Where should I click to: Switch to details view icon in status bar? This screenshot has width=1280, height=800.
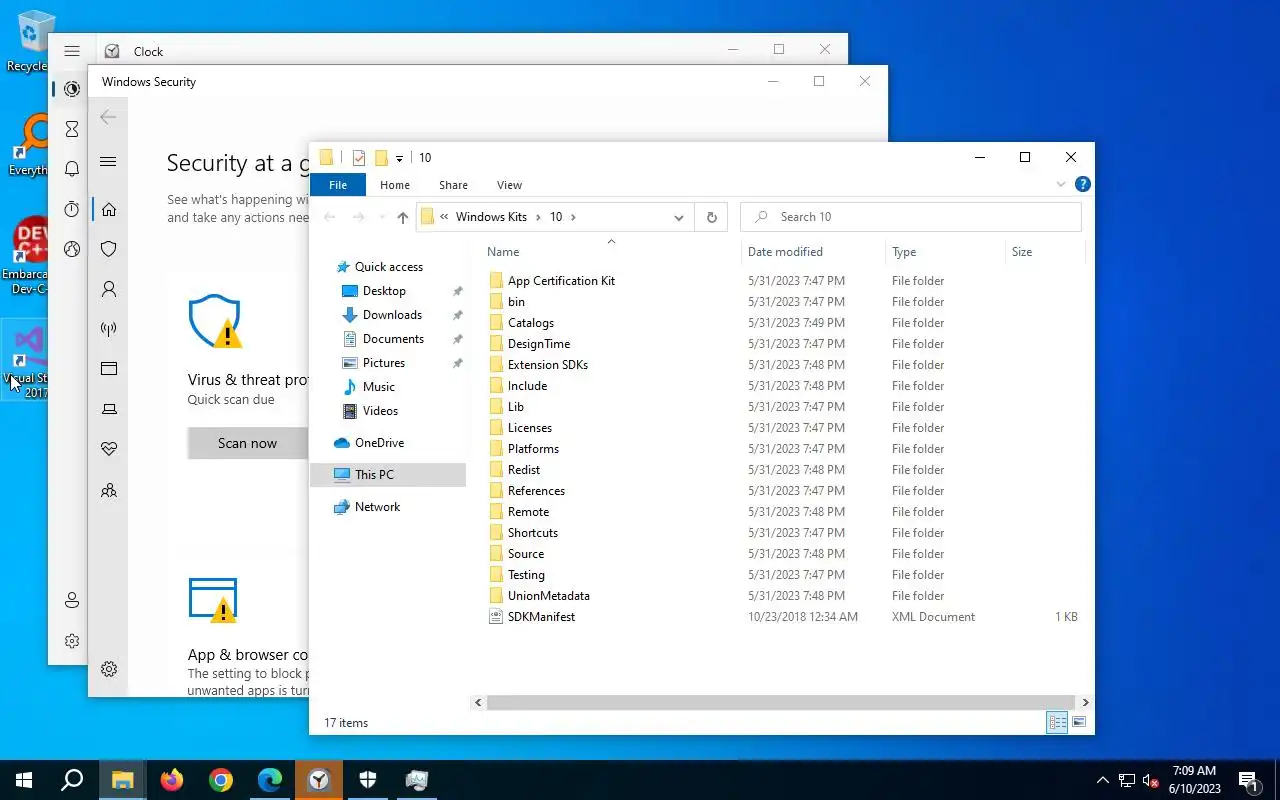(1057, 722)
